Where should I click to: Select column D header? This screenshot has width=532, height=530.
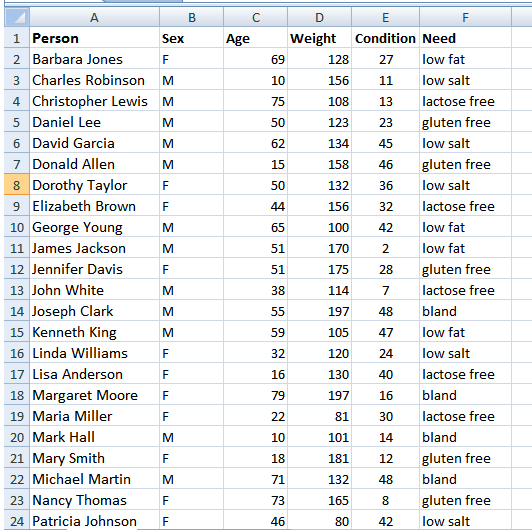(x=320, y=17)
